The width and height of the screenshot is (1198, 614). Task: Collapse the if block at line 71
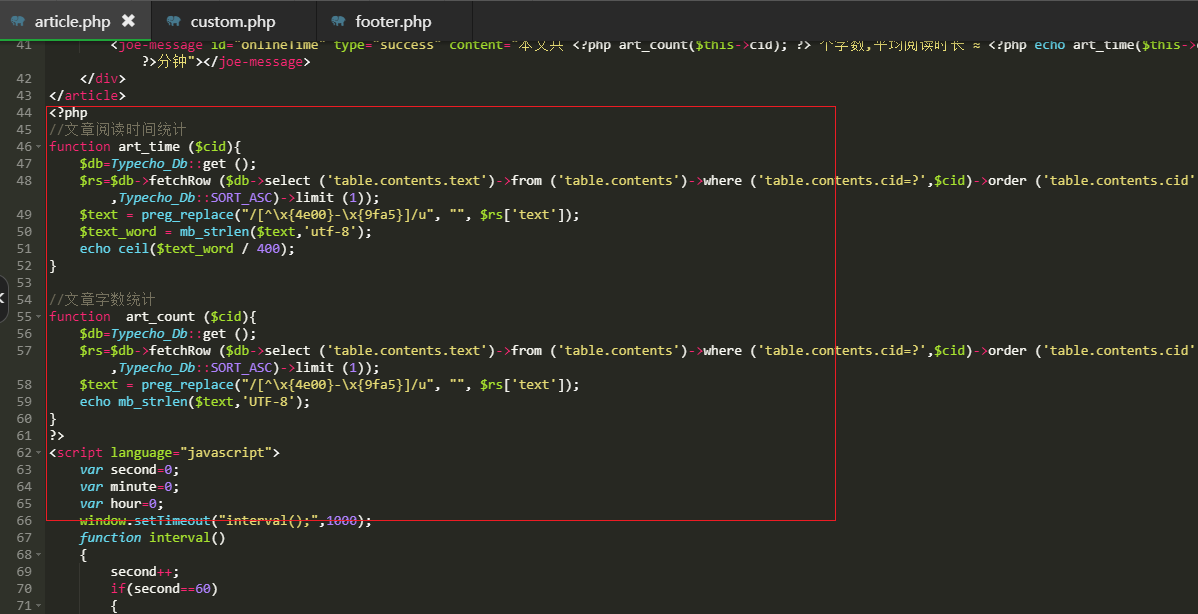click(39, 606)
